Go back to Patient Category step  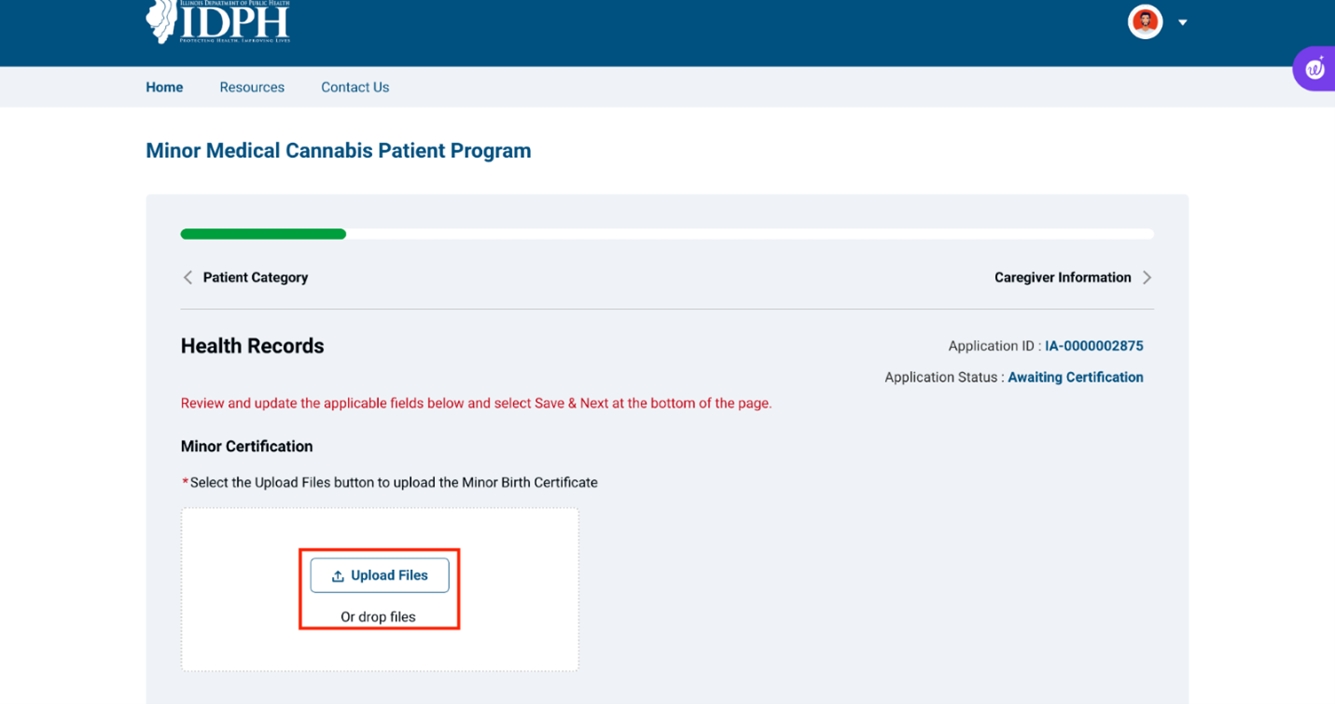coord(255,277)
